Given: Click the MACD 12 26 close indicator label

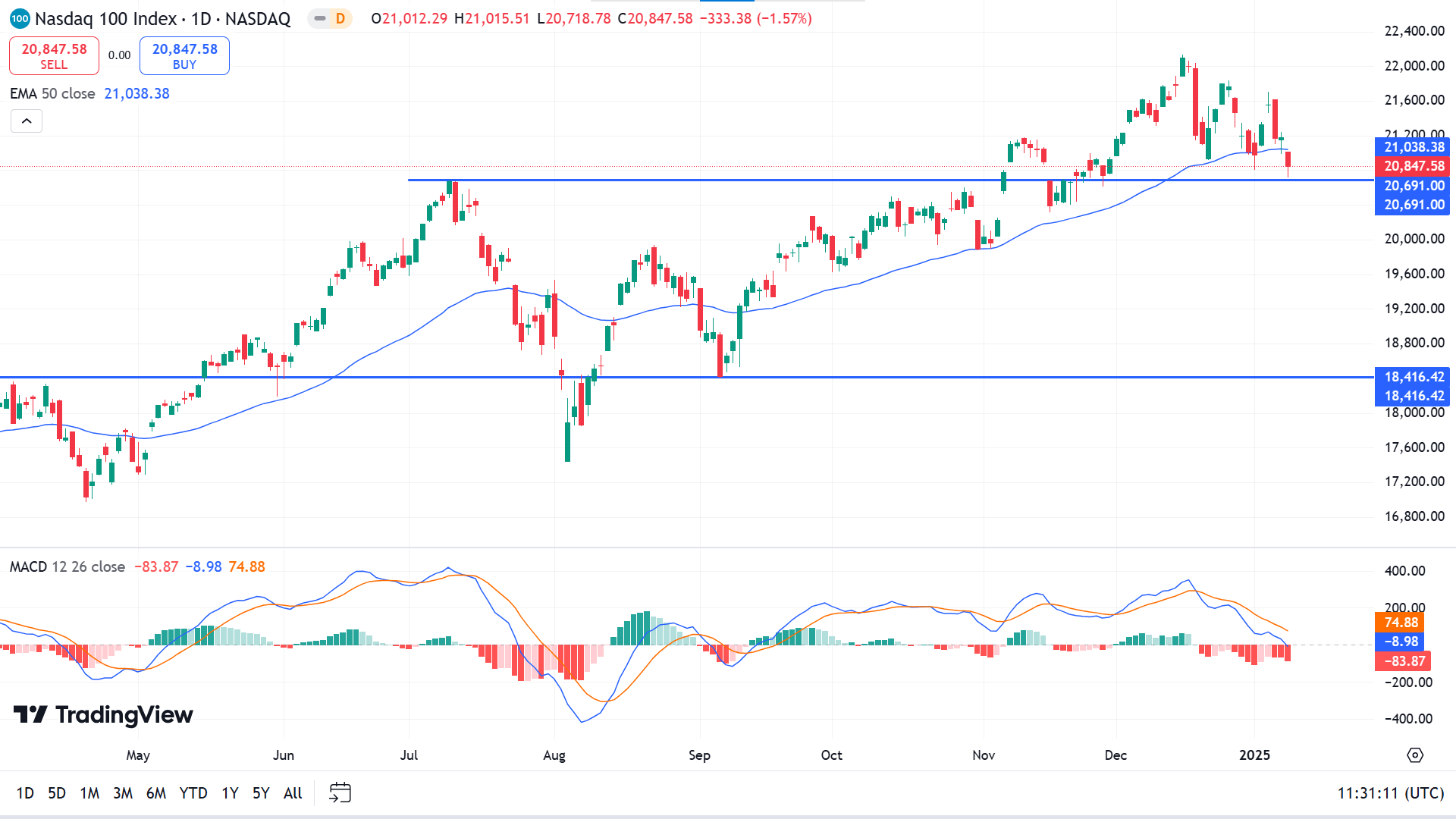Looking at the screenshot, I should 67,567.
